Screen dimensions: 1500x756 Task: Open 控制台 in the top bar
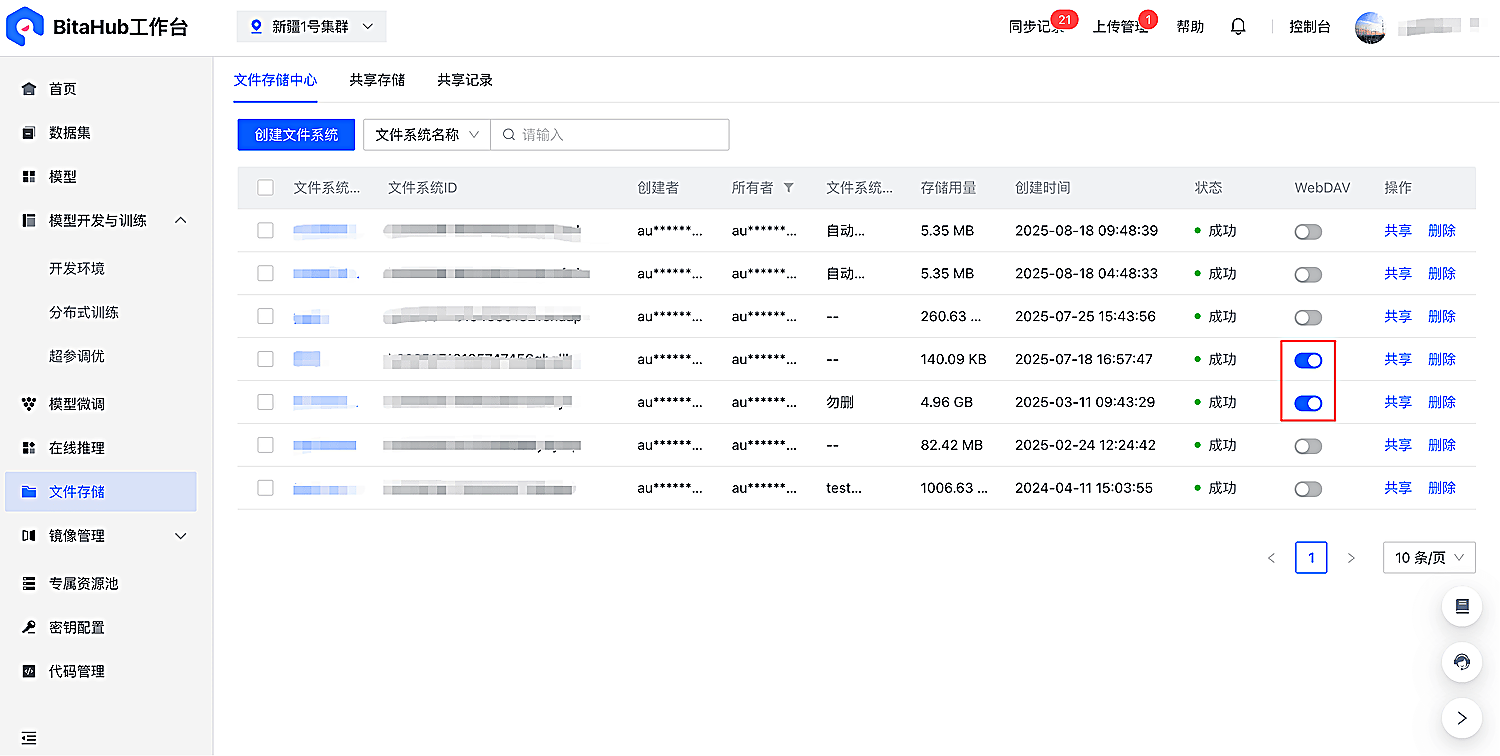(1310, 27)
